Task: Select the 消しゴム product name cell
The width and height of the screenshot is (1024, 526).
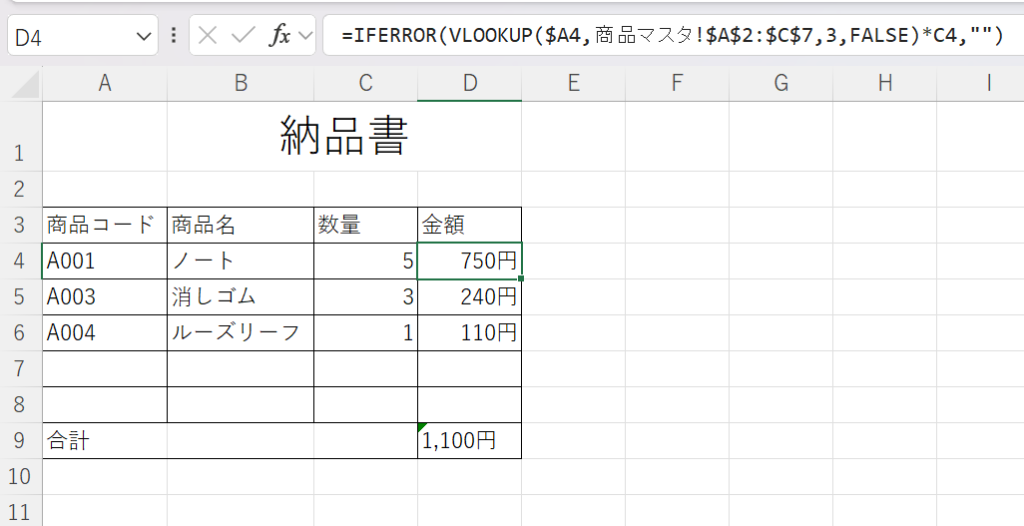Action: click(x=240, y=297)
